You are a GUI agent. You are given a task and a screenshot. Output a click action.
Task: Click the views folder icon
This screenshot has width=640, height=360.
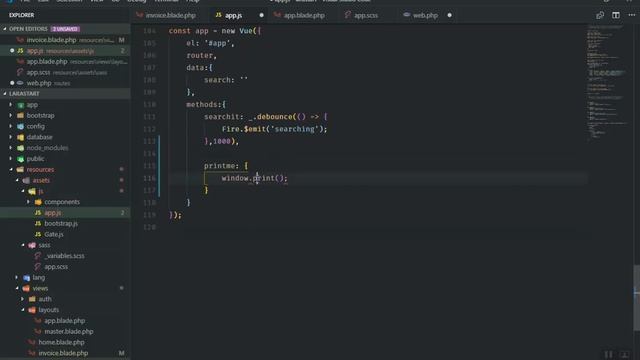pyautogui.click(x=27, y=288)
